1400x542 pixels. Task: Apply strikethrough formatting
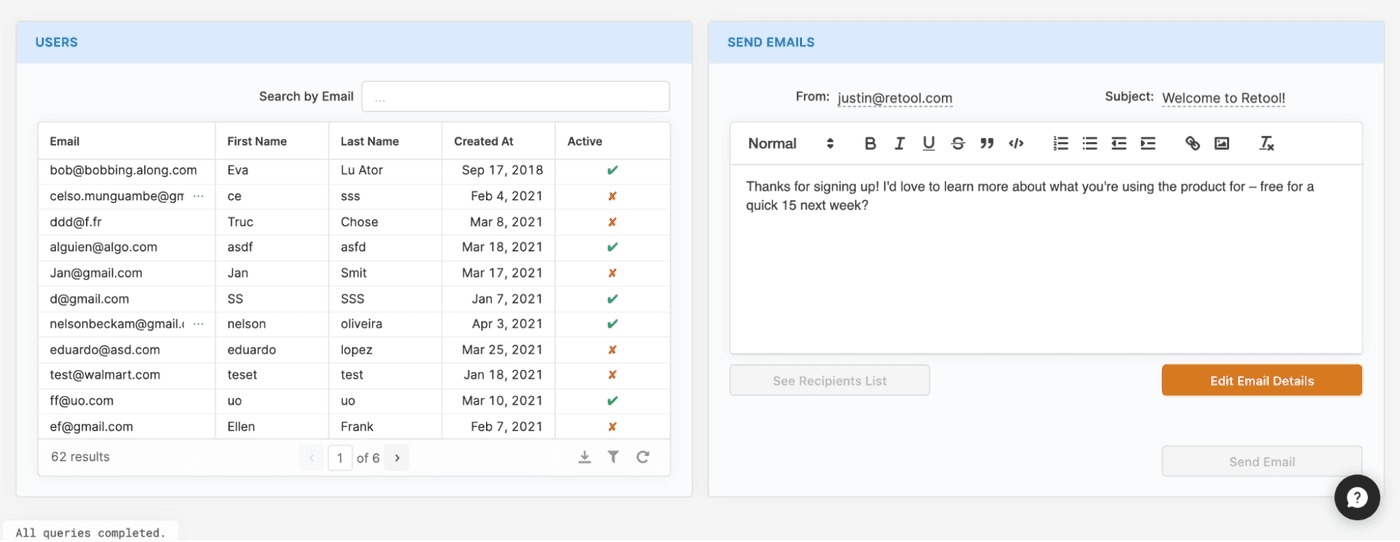957,144
